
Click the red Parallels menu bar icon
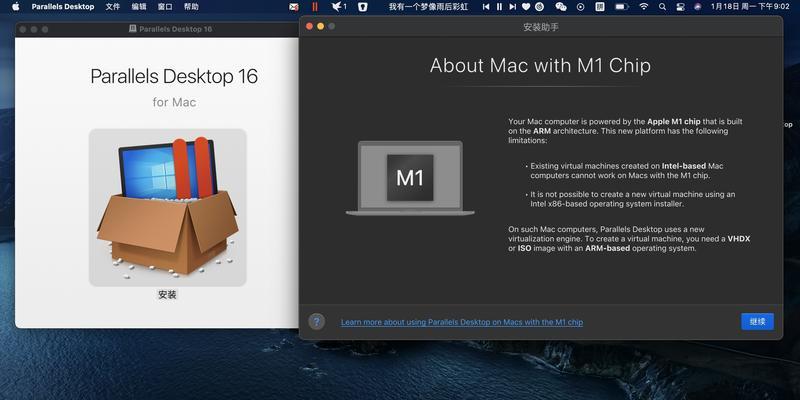pos(315,7)
